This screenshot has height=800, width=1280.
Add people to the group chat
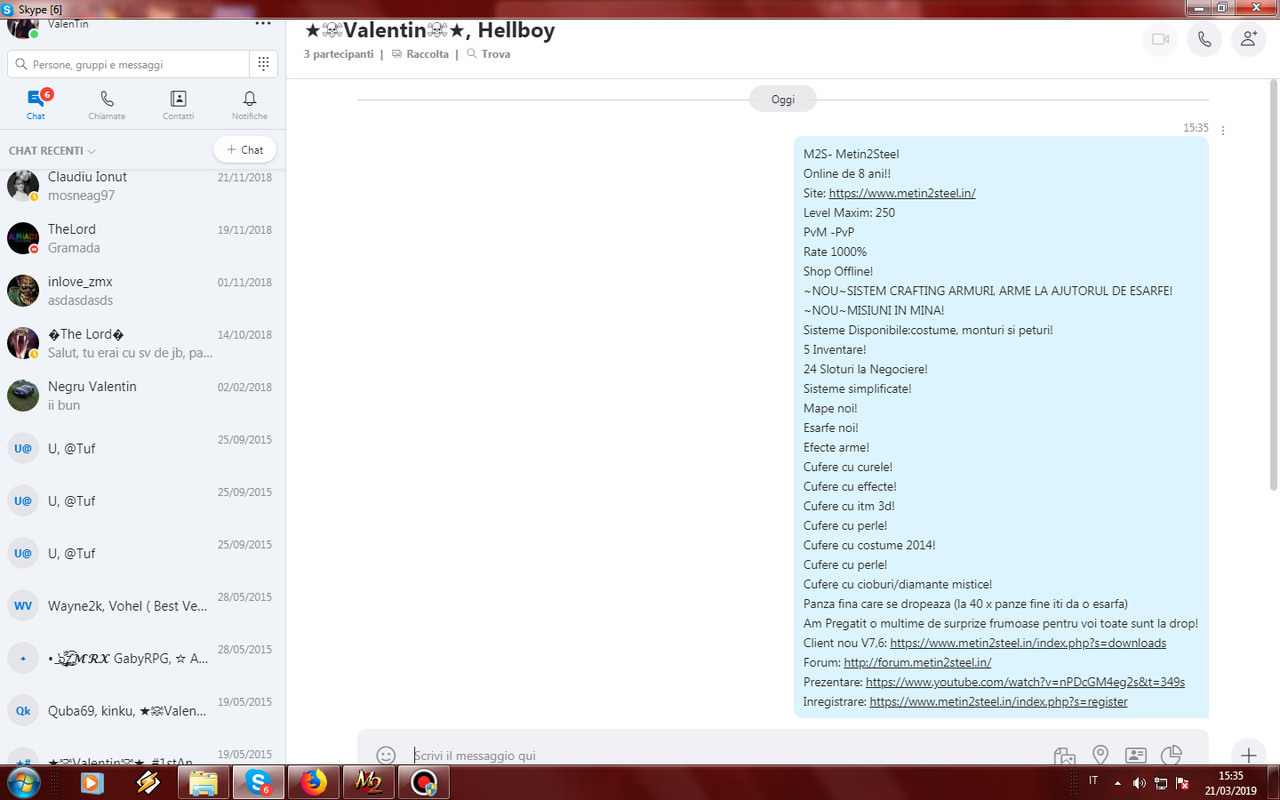coord(1249,39)
